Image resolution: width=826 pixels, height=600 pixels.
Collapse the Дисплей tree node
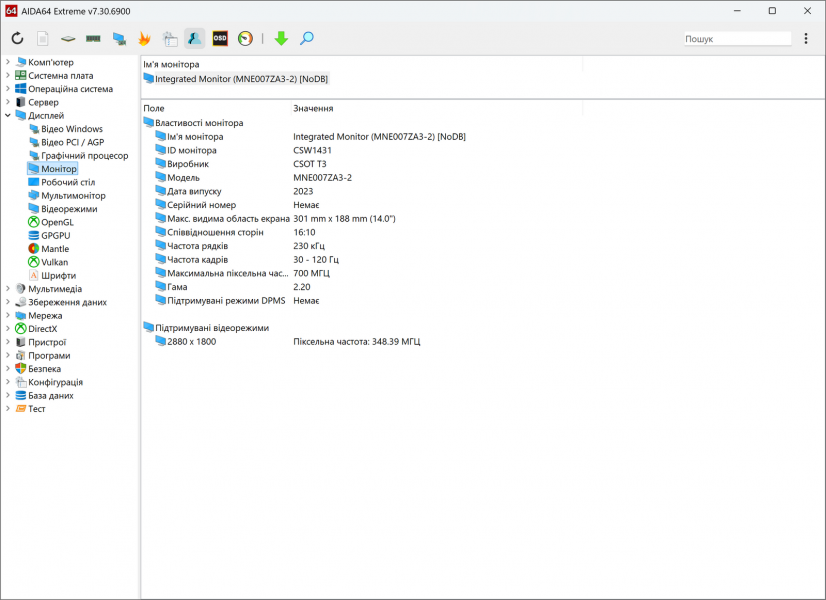point(8,116)
